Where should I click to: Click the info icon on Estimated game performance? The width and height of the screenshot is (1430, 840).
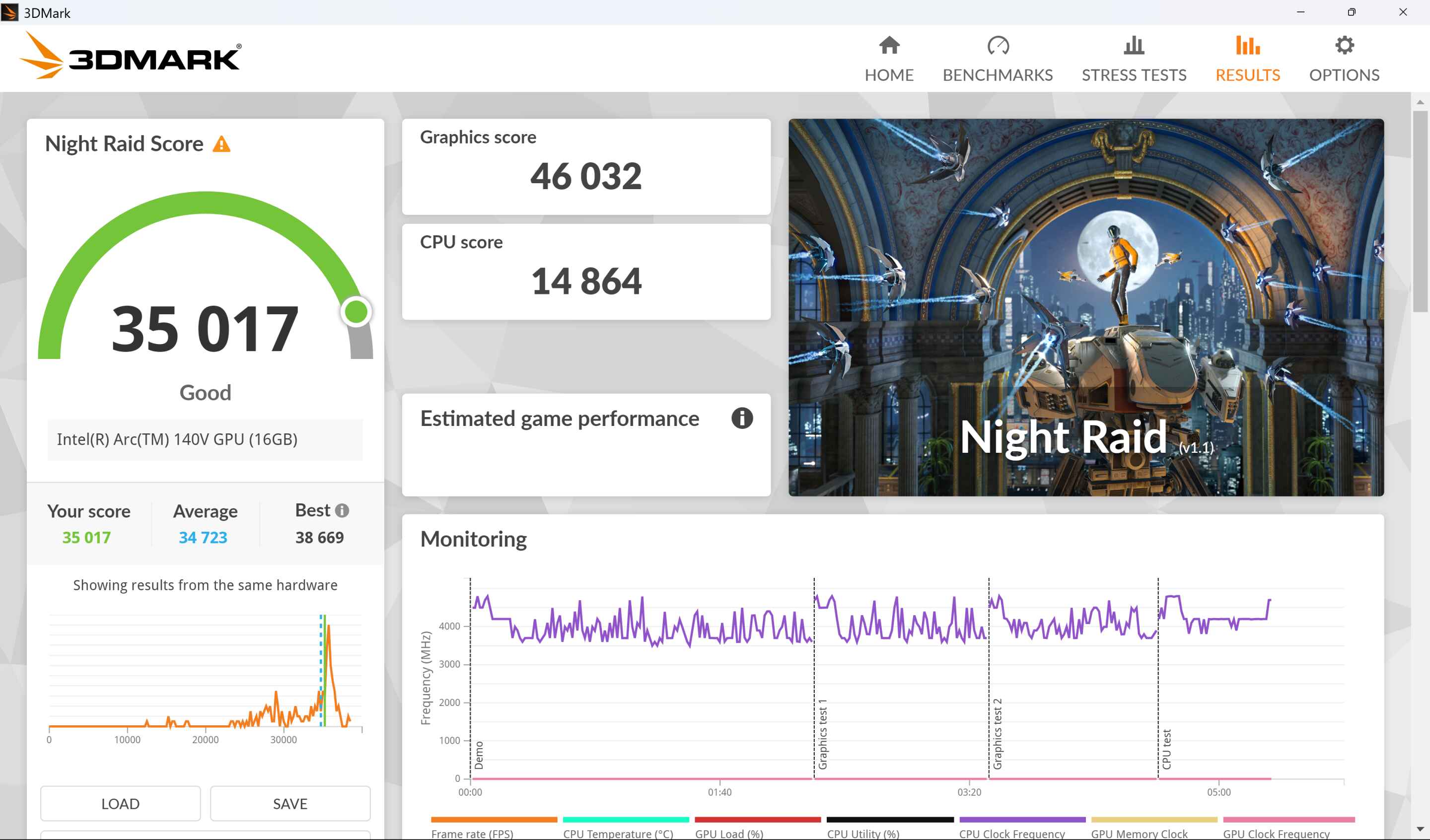(742, 419)
